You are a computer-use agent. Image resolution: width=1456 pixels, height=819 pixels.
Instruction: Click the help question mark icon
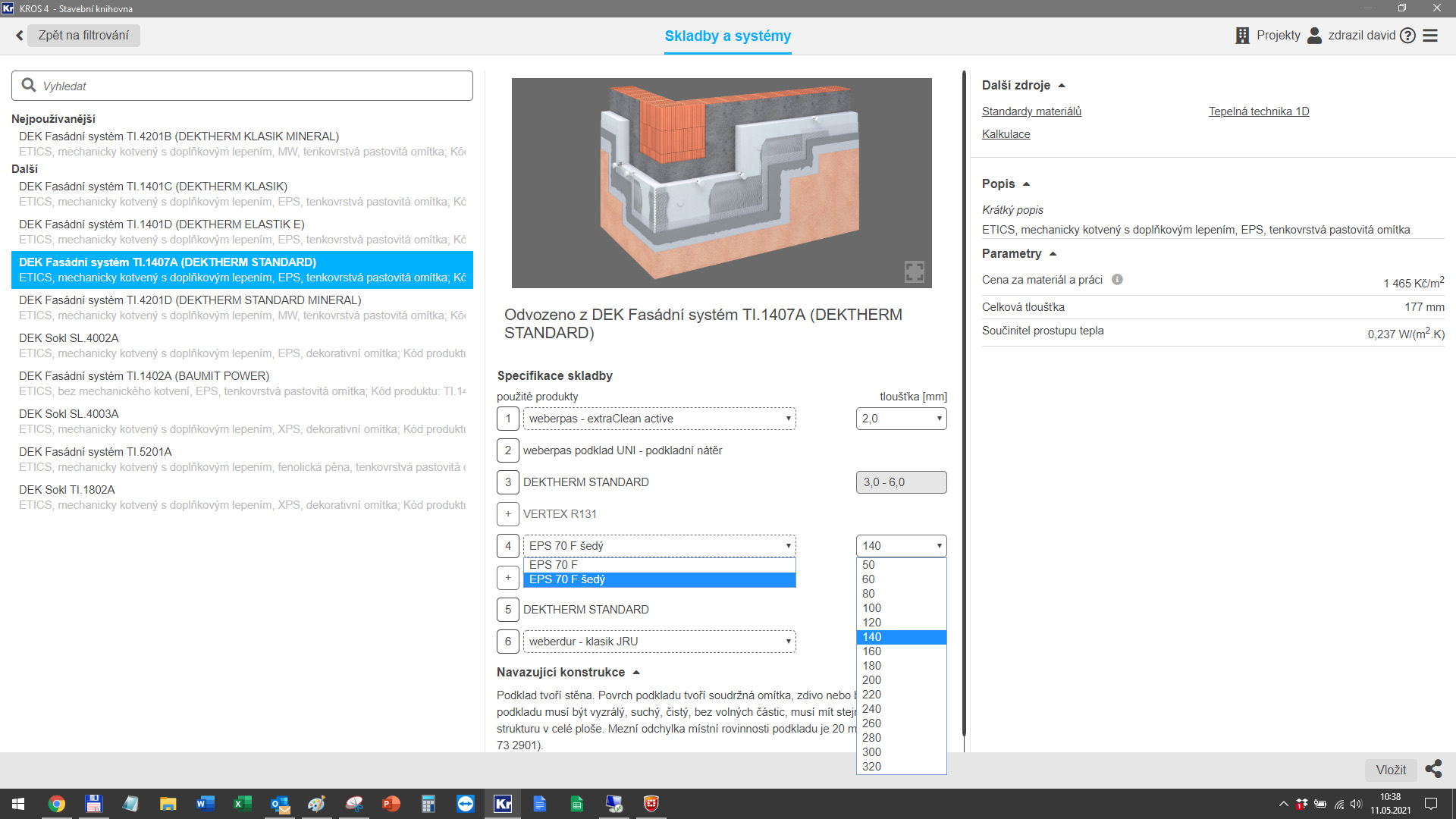click(1407, 36)
